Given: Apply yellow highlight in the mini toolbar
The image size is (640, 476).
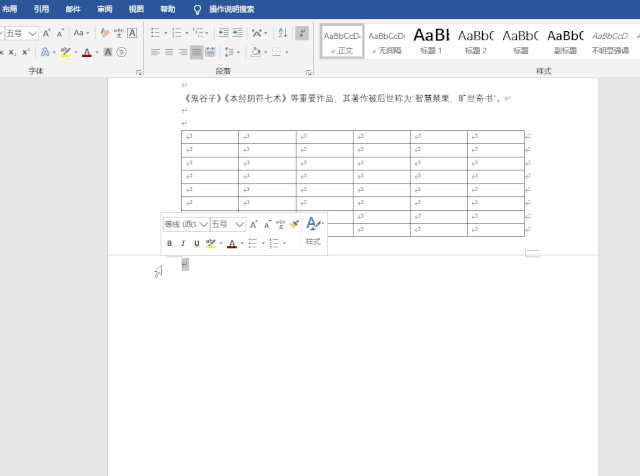Looking at the screenshot, I should 211,244.
